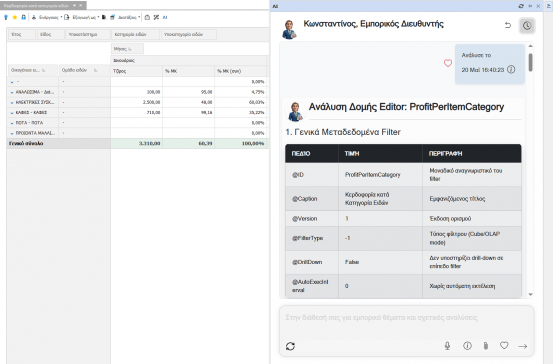Click the ΗΛΕΚΤΡΙΚΕΣ turnover cell 2.500,00

point(136,102)
